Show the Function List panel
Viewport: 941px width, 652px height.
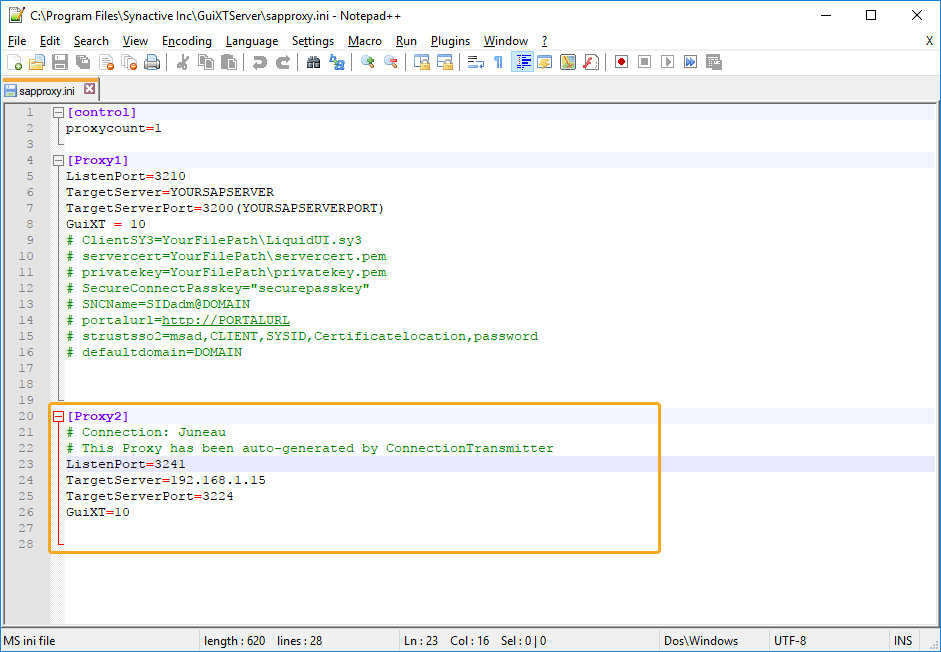pos(591,62)
